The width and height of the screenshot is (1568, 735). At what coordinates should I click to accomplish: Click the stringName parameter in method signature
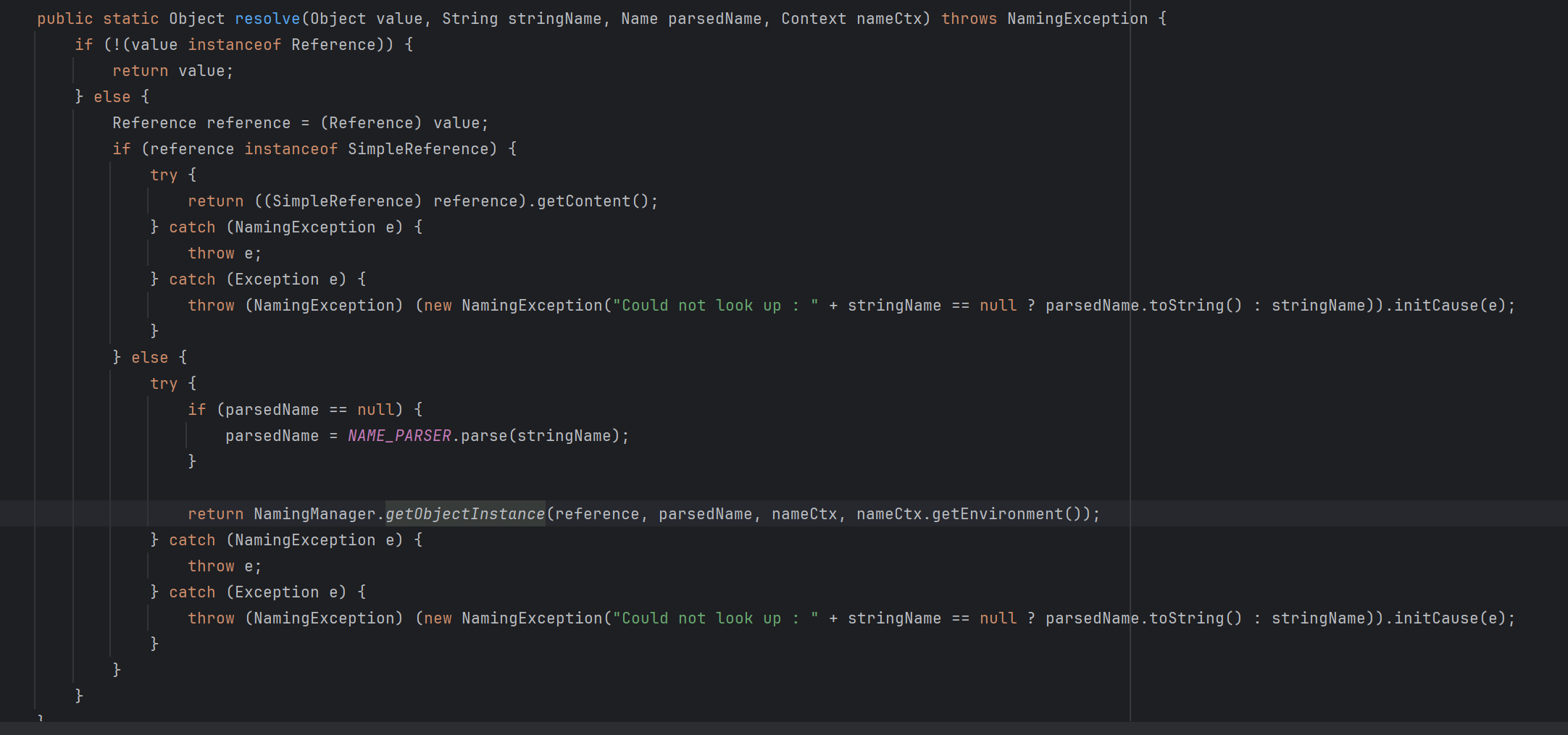[554, 19]
